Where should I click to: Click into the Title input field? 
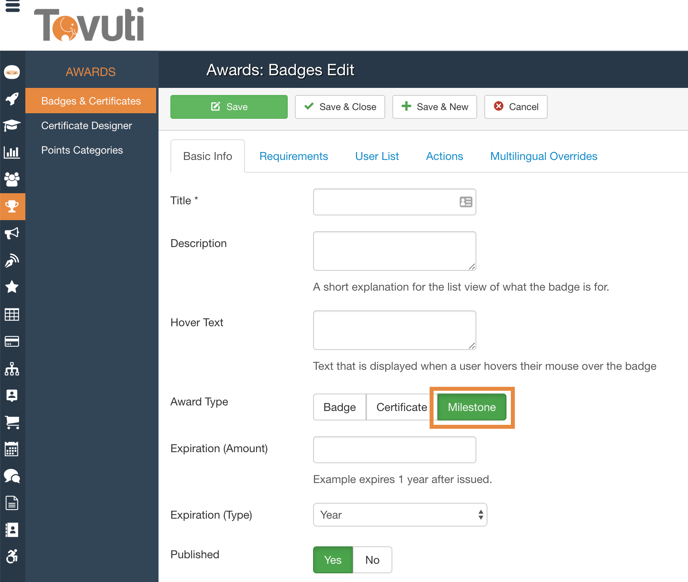(x=385, y=202)
